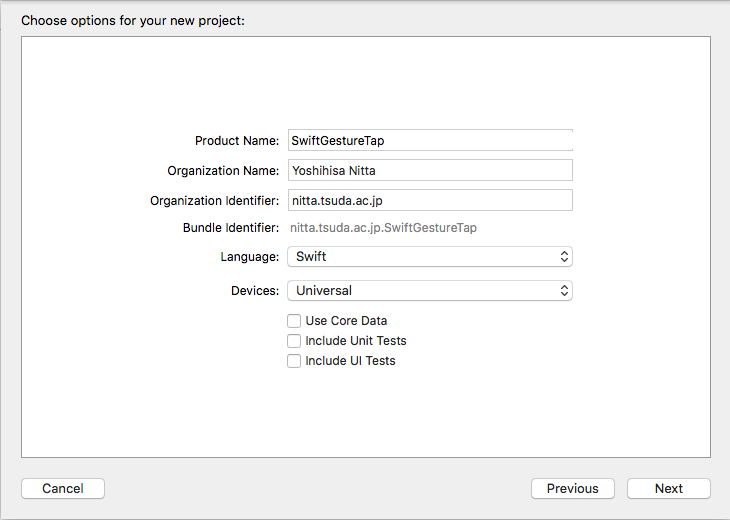The image size is (730, 520).
Task: Click the "Language:" label text
Action: (249, 257)
